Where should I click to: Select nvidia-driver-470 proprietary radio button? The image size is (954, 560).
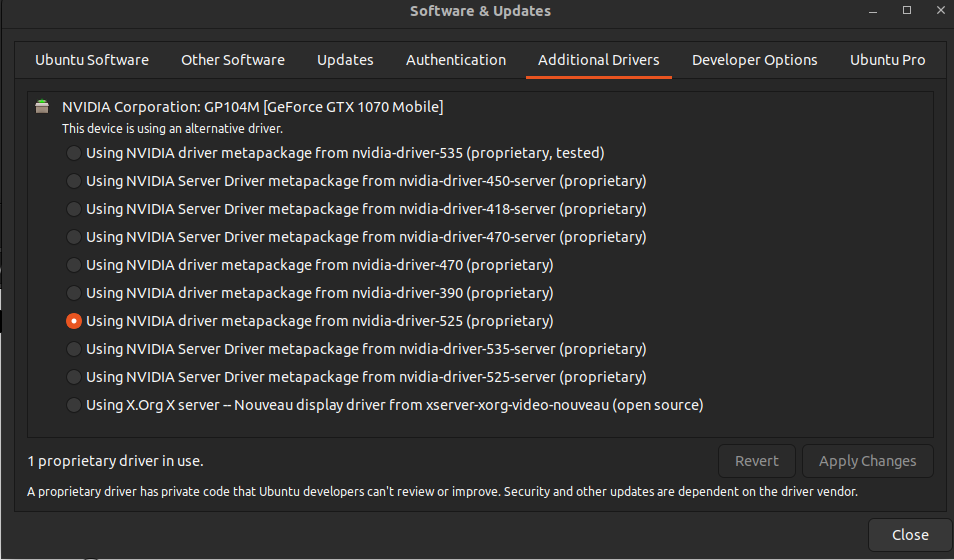(x=74, y=265)
